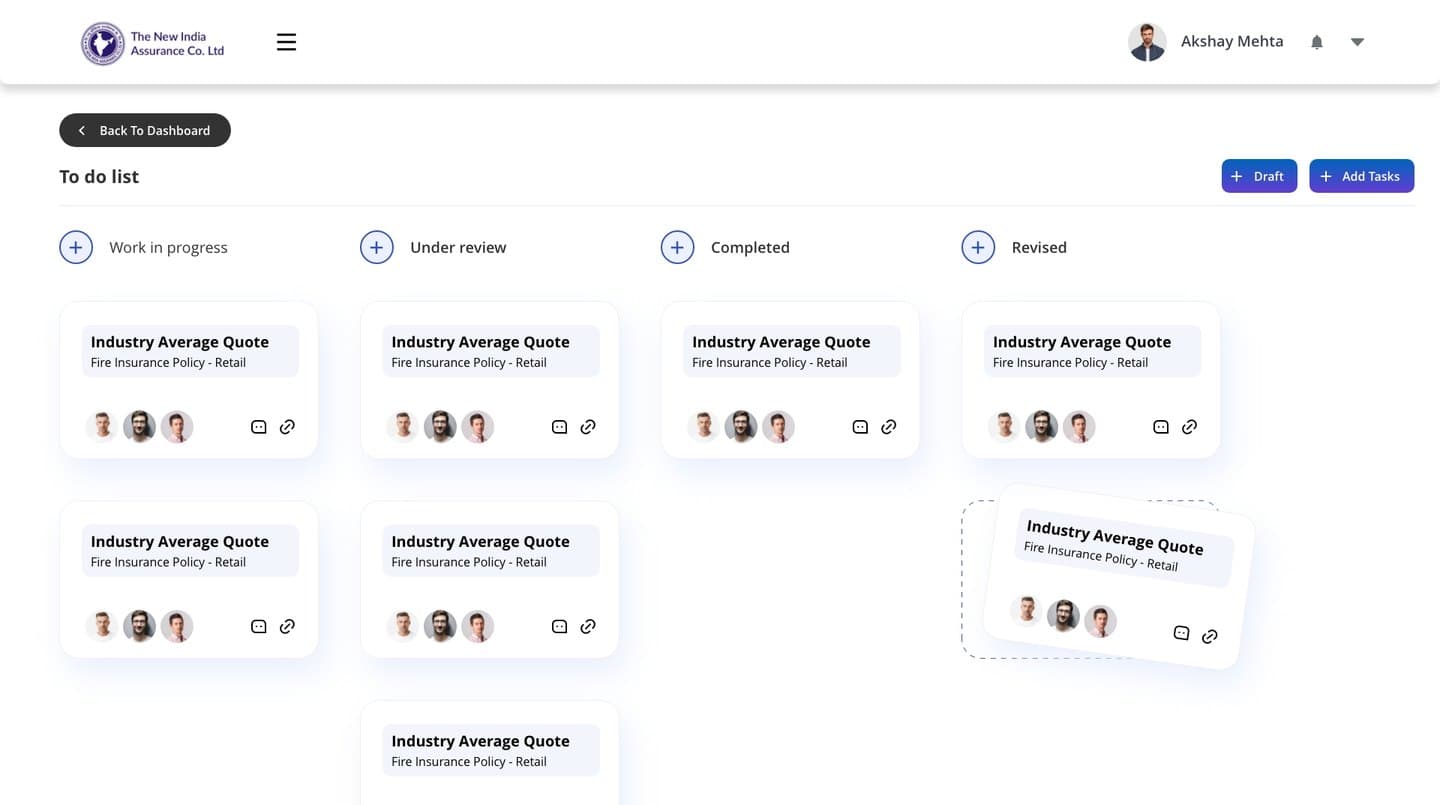Click link icon on second Work in progress card
Image resolution: width=1440 pixels, height=805 pixels.
(x=287, y=626)
